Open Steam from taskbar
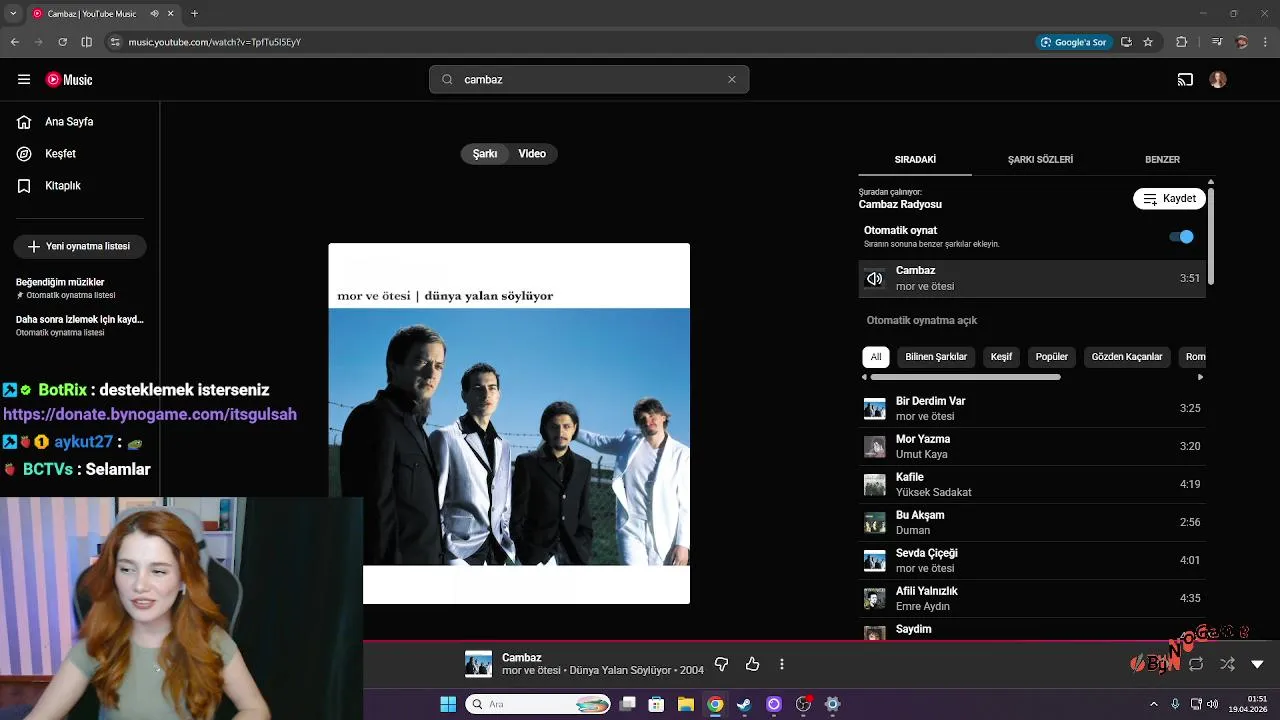This screenshot has height=720, width=1280. [x=744, y=704]
